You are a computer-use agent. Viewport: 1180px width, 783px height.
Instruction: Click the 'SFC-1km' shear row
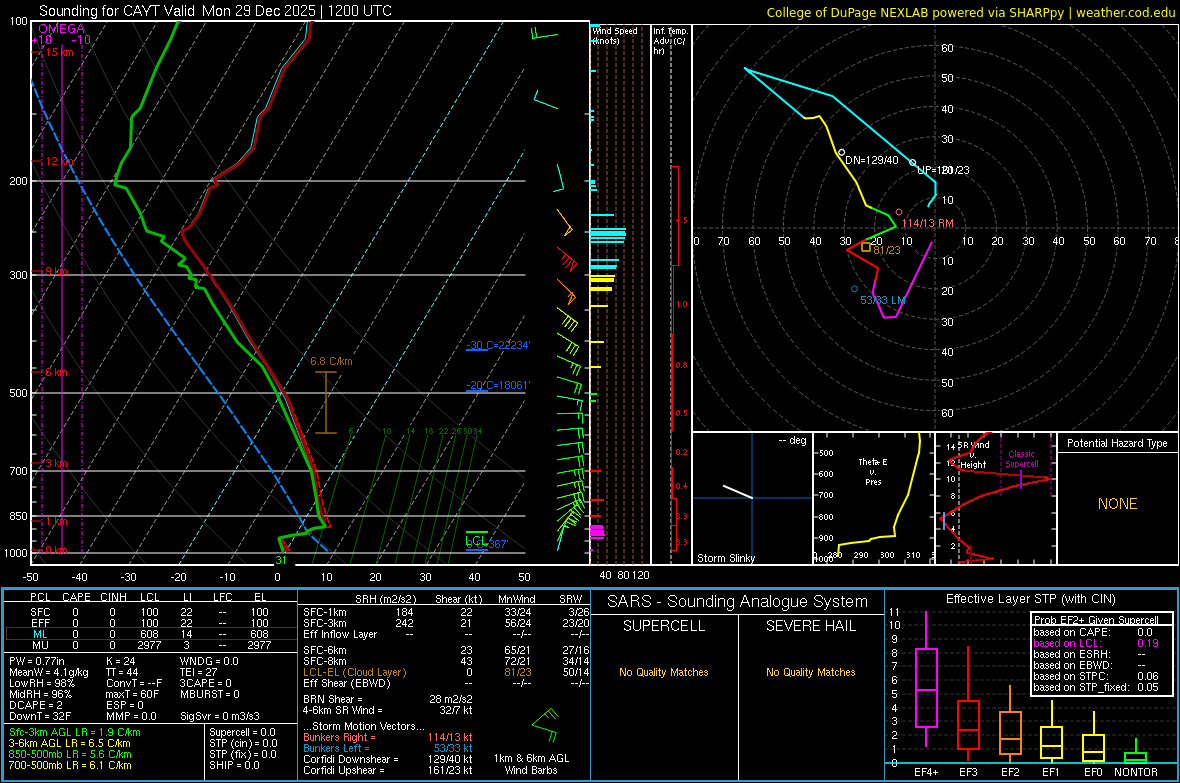446,612
